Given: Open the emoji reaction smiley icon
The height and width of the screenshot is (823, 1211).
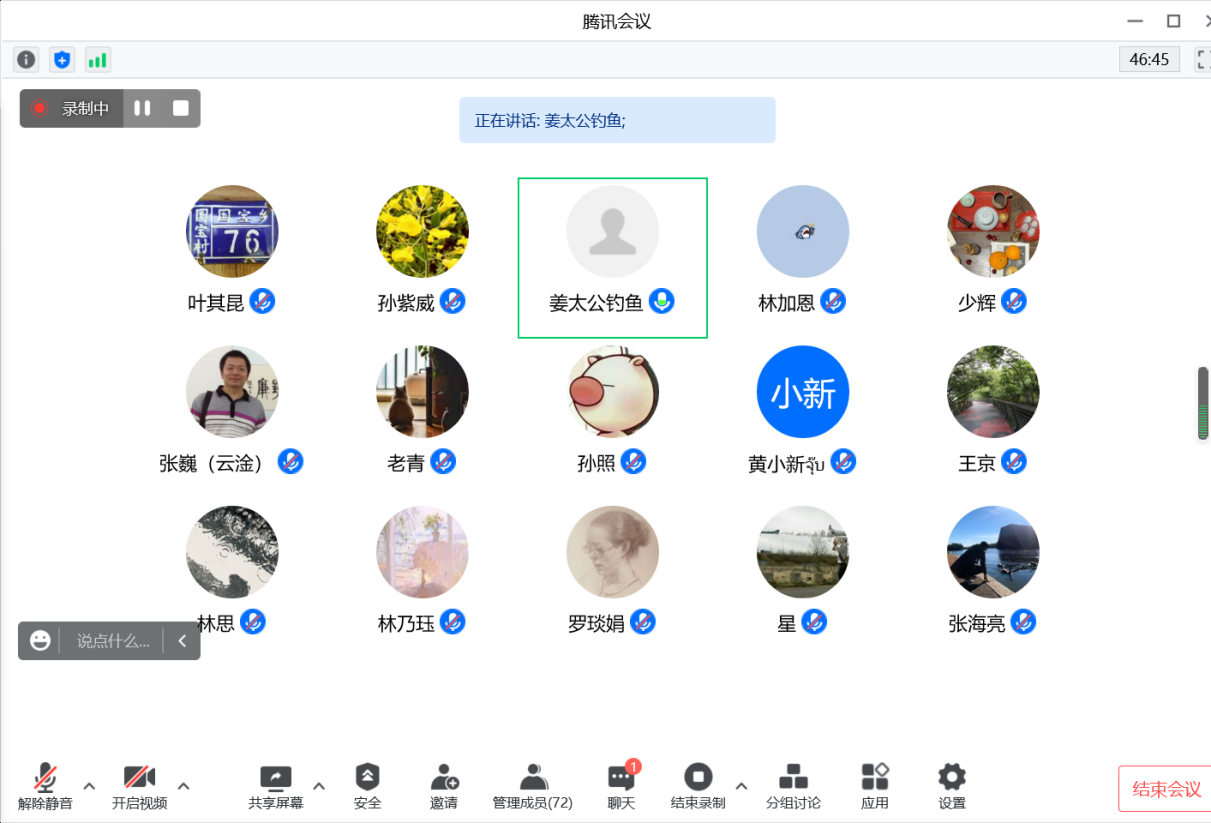Looking at the screenshot, I should tap(40, 641).
